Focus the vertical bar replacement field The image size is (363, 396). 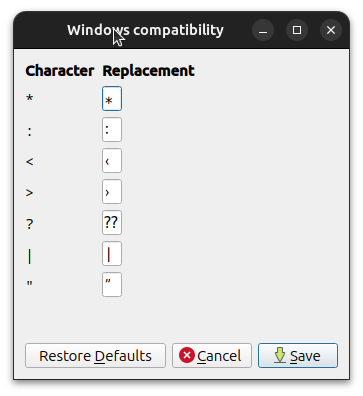coord(112,254)
